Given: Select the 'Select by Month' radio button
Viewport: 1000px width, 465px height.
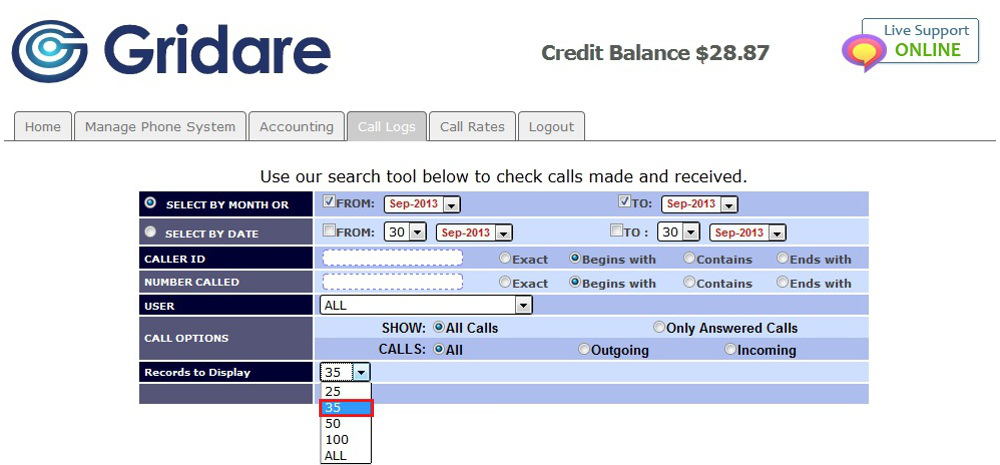Looking at the screenshot, I should point(150,203).
